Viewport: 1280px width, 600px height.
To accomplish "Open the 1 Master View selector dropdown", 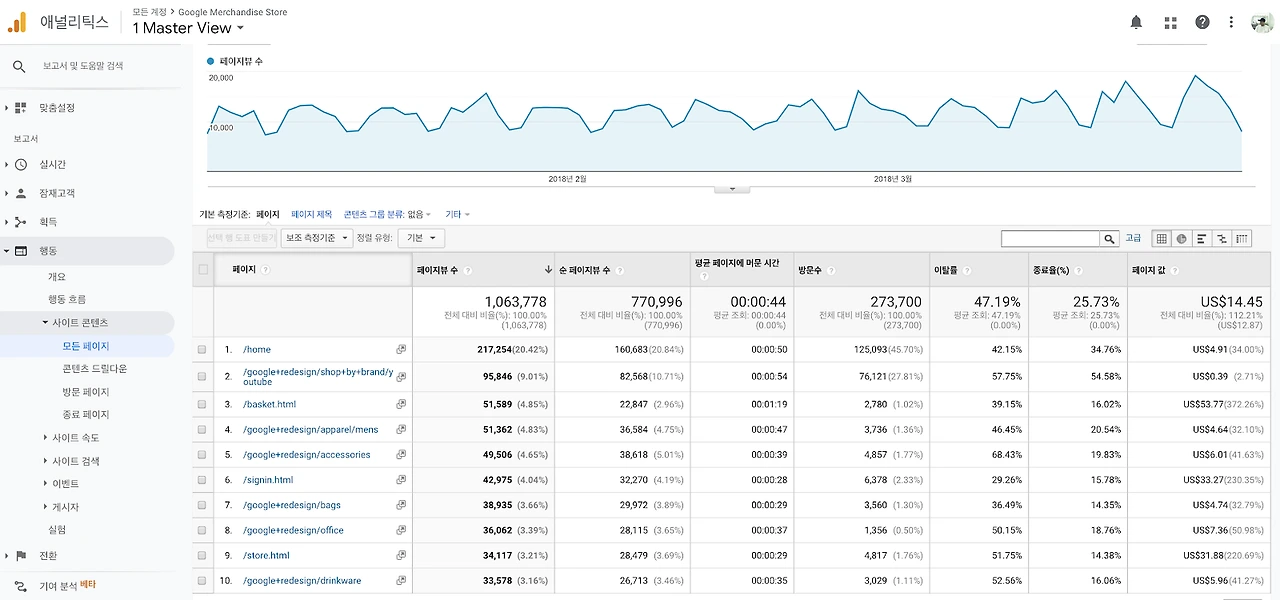I will pos(188,28).
